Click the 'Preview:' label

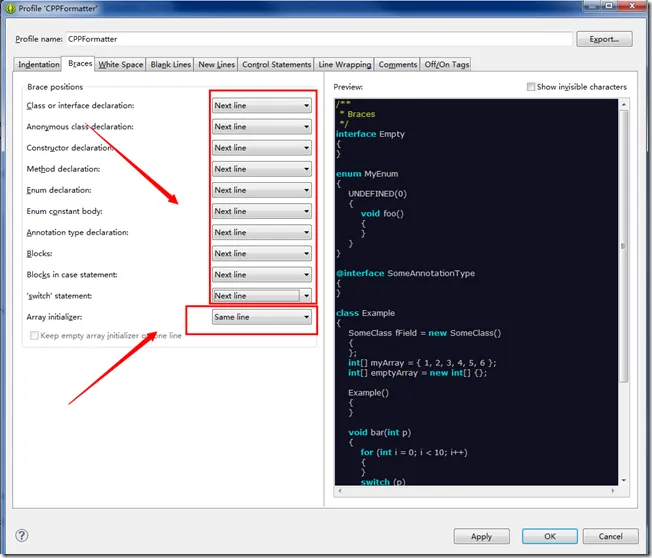(x=348, y=87)
